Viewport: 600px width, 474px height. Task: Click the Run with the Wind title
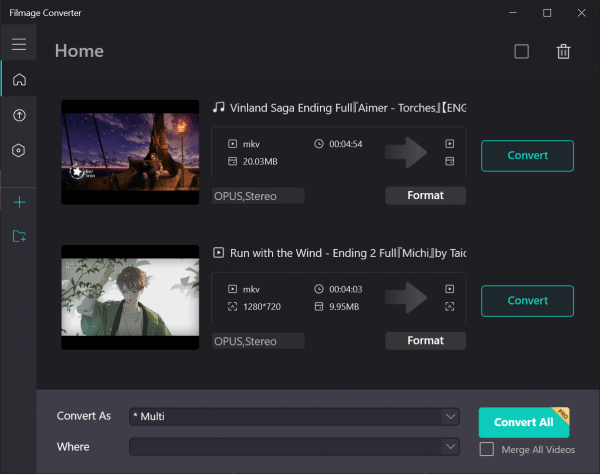click(x=347, y=253)
